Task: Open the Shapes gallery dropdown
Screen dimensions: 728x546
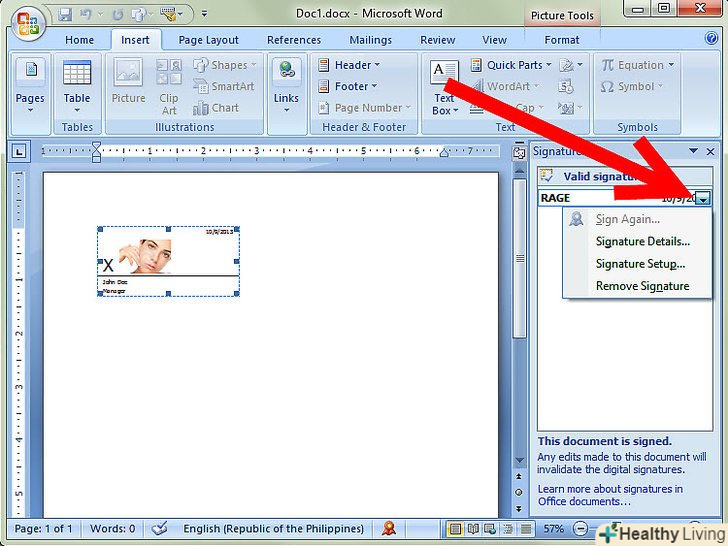Action: pos(225,65)
